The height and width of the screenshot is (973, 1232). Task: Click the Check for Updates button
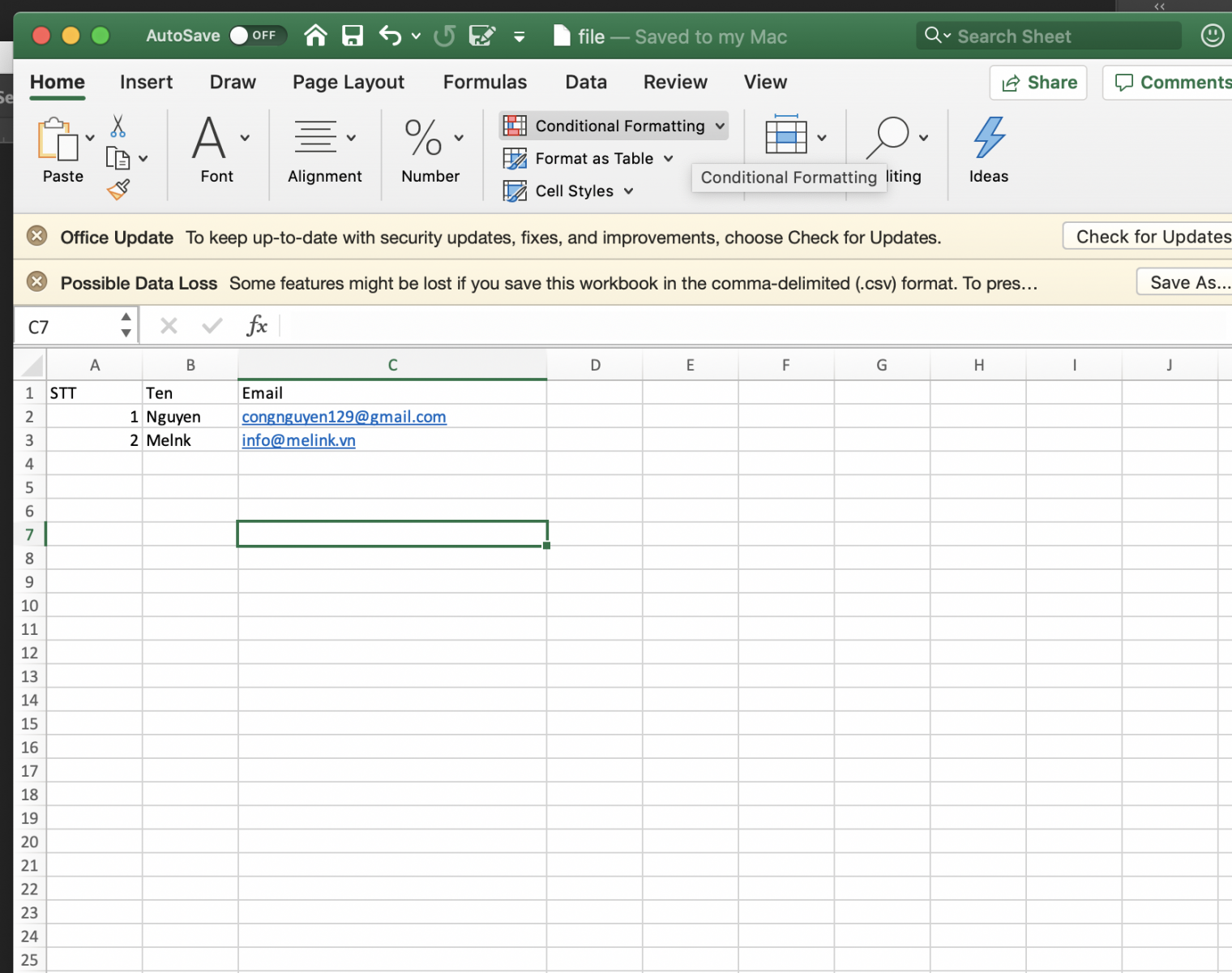[x=1151, y=236]
